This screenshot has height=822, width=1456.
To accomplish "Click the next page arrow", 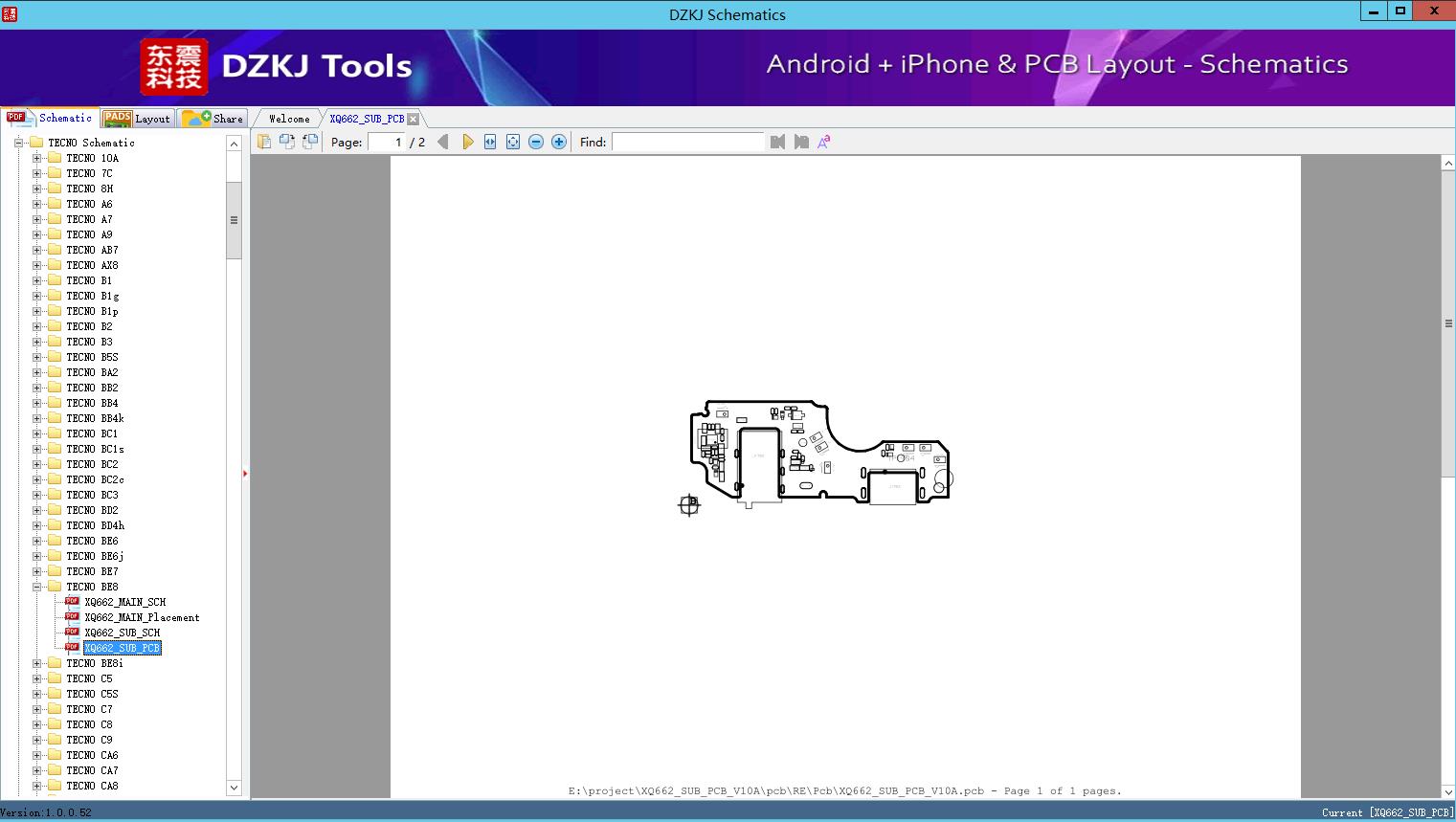I will (x=467, y=142).
